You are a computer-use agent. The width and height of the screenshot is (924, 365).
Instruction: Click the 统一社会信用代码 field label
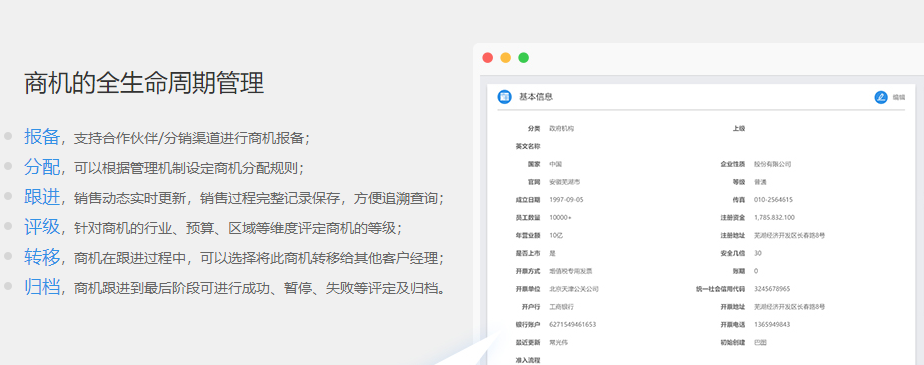720,289
